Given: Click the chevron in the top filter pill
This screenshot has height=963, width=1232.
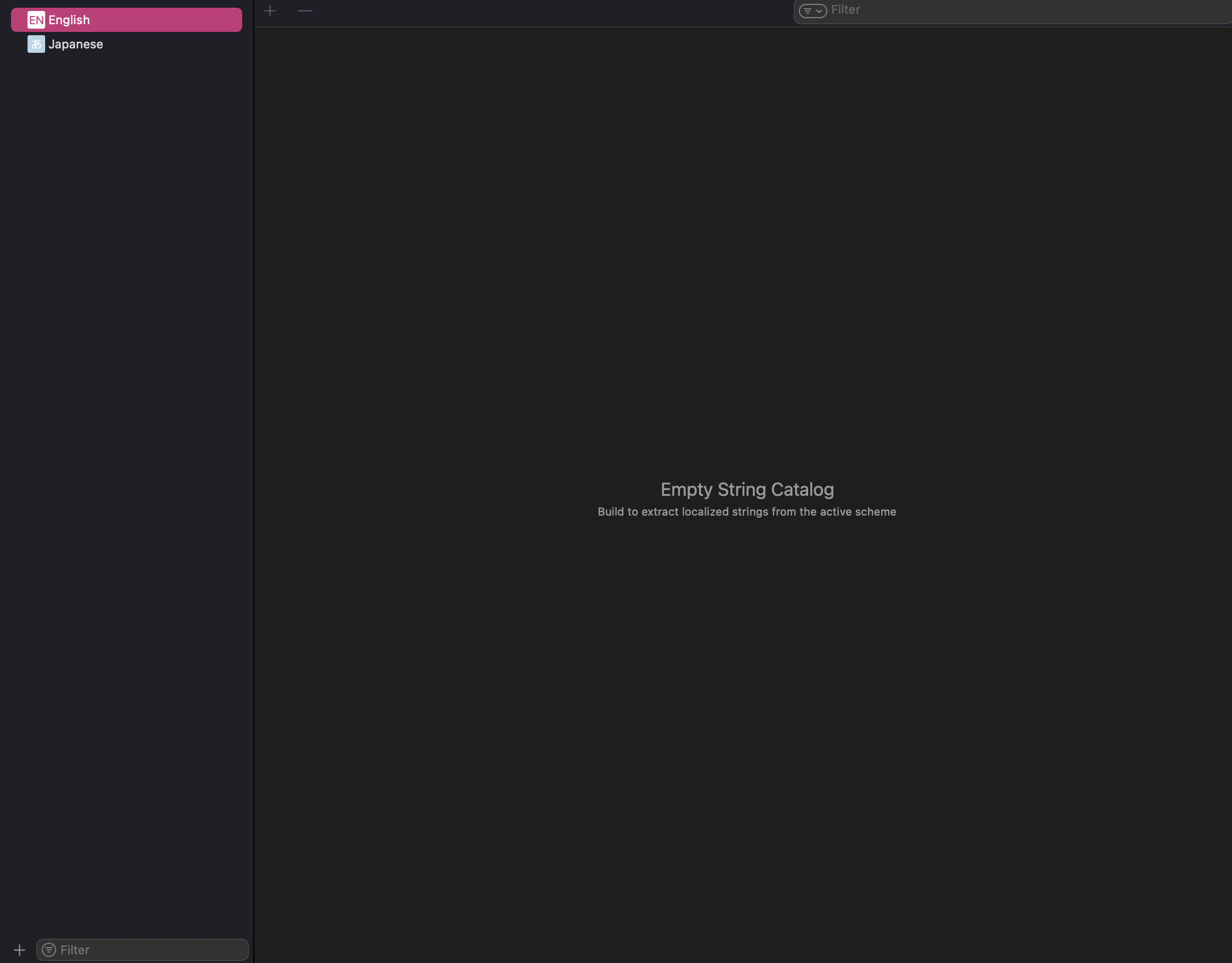Looking at the screenshot, I should tap(819, 10).
